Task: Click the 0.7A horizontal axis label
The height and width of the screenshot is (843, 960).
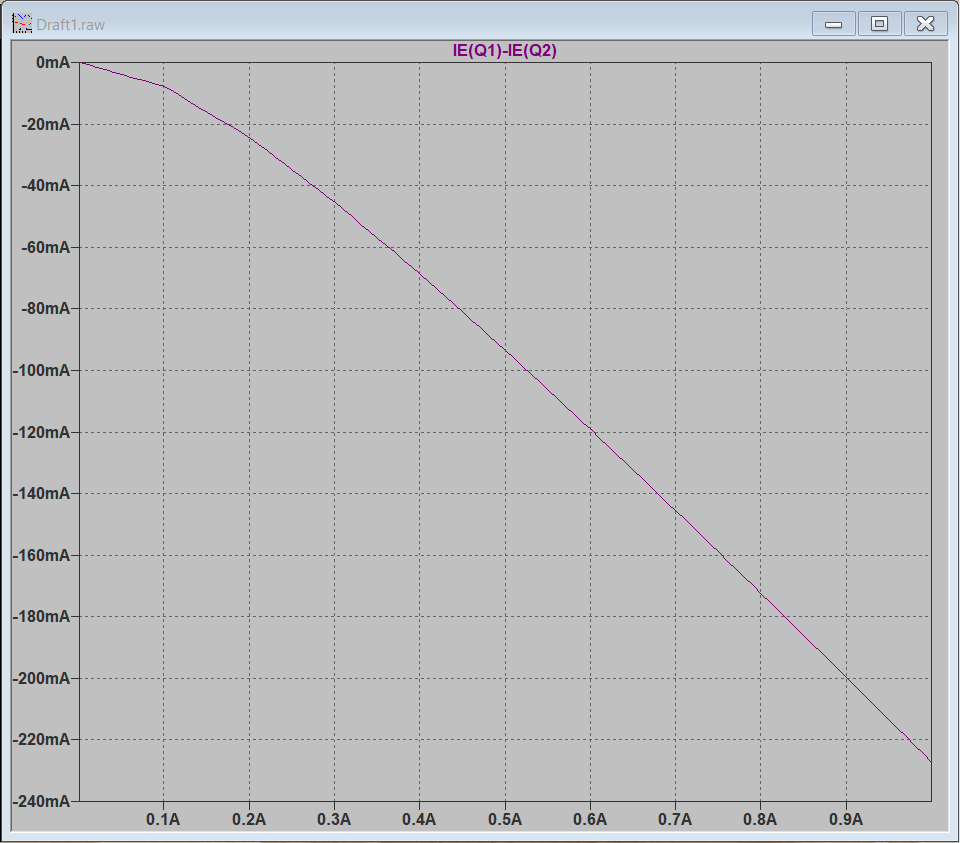Action: [x=675, y=819]
